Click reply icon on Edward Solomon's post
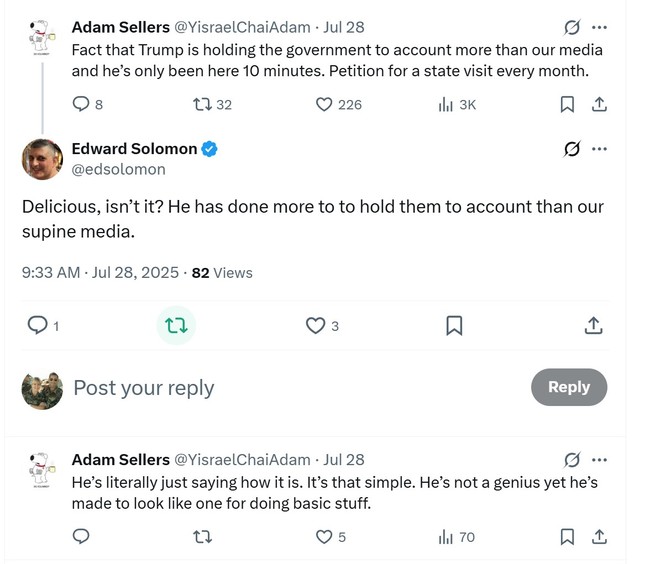Image resolution: width=650 pixels, height=564 pixels. pos(37,325)
